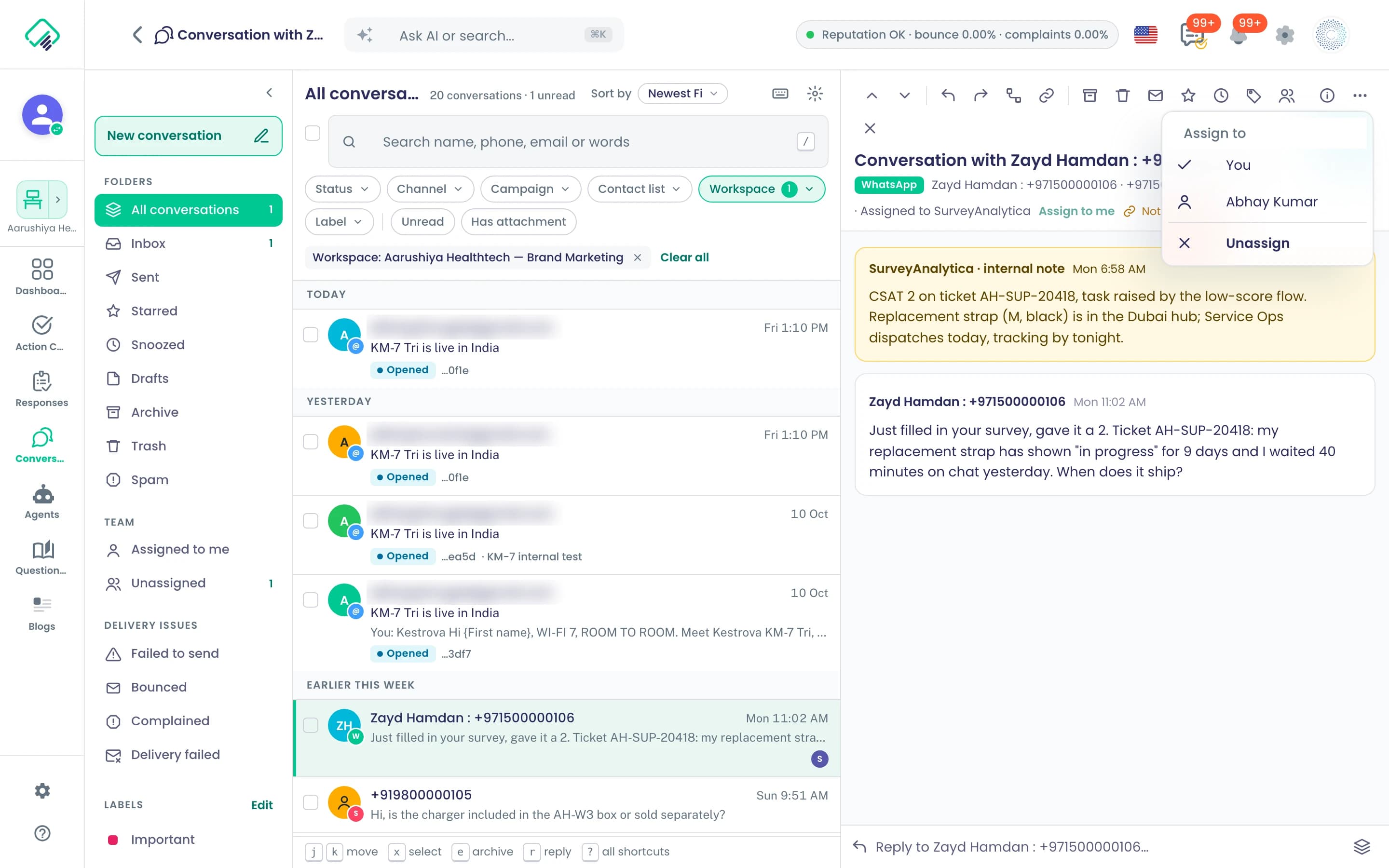Screen dimensions: 1389x868
Task: Open the label tag icon
Action: tap(1253, 95)
